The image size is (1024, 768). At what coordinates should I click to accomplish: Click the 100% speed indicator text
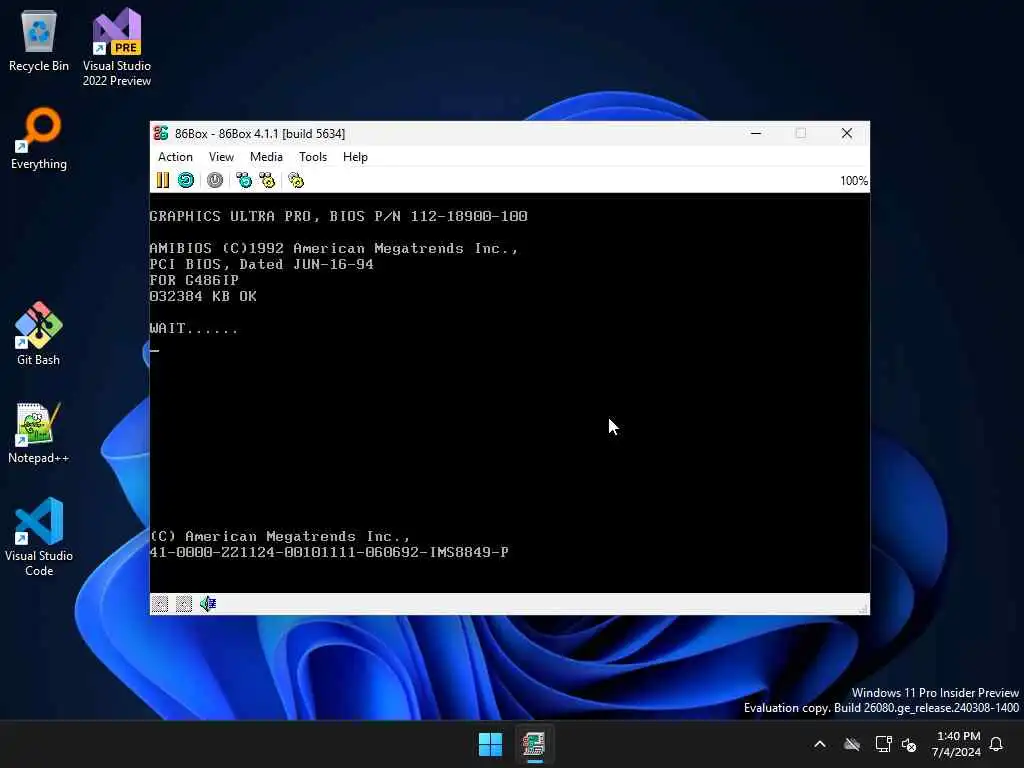click(854, 181)
